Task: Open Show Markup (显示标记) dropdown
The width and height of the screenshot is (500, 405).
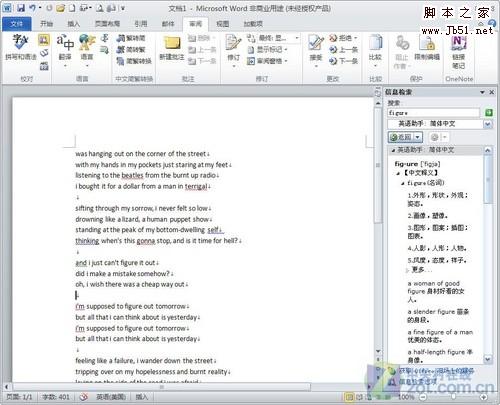Action: tap(268, 50)
